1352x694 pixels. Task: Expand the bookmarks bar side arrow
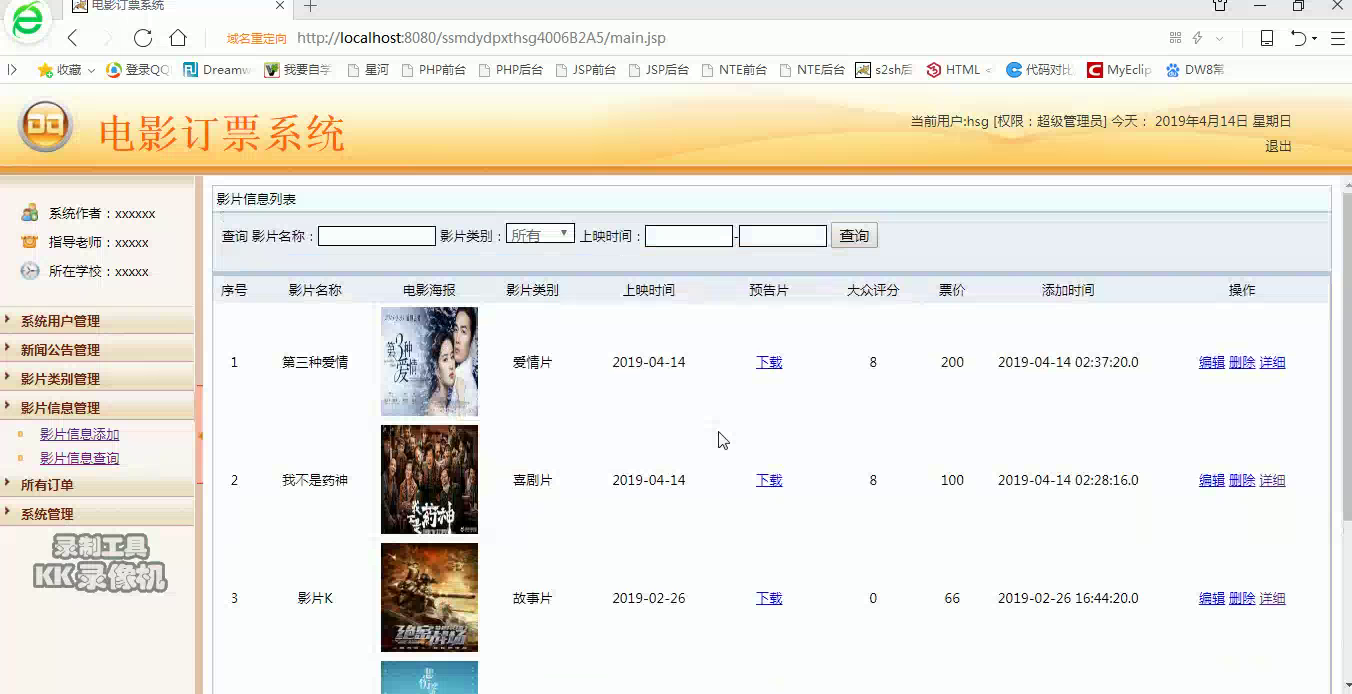[12, 70]
